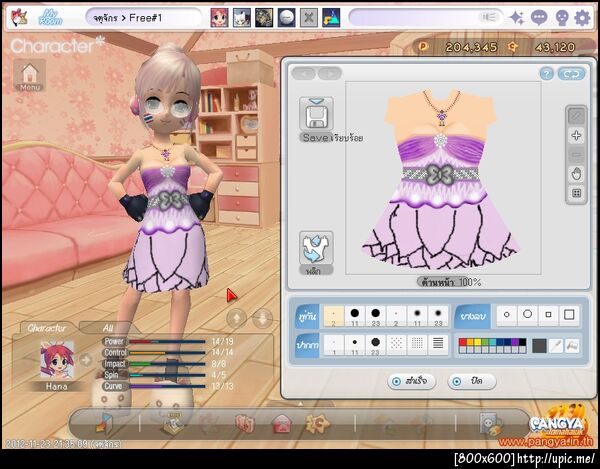This screenshot has height=469, width=600.
Task: Click the reset link icon beside help
Action: coord(571,74)
